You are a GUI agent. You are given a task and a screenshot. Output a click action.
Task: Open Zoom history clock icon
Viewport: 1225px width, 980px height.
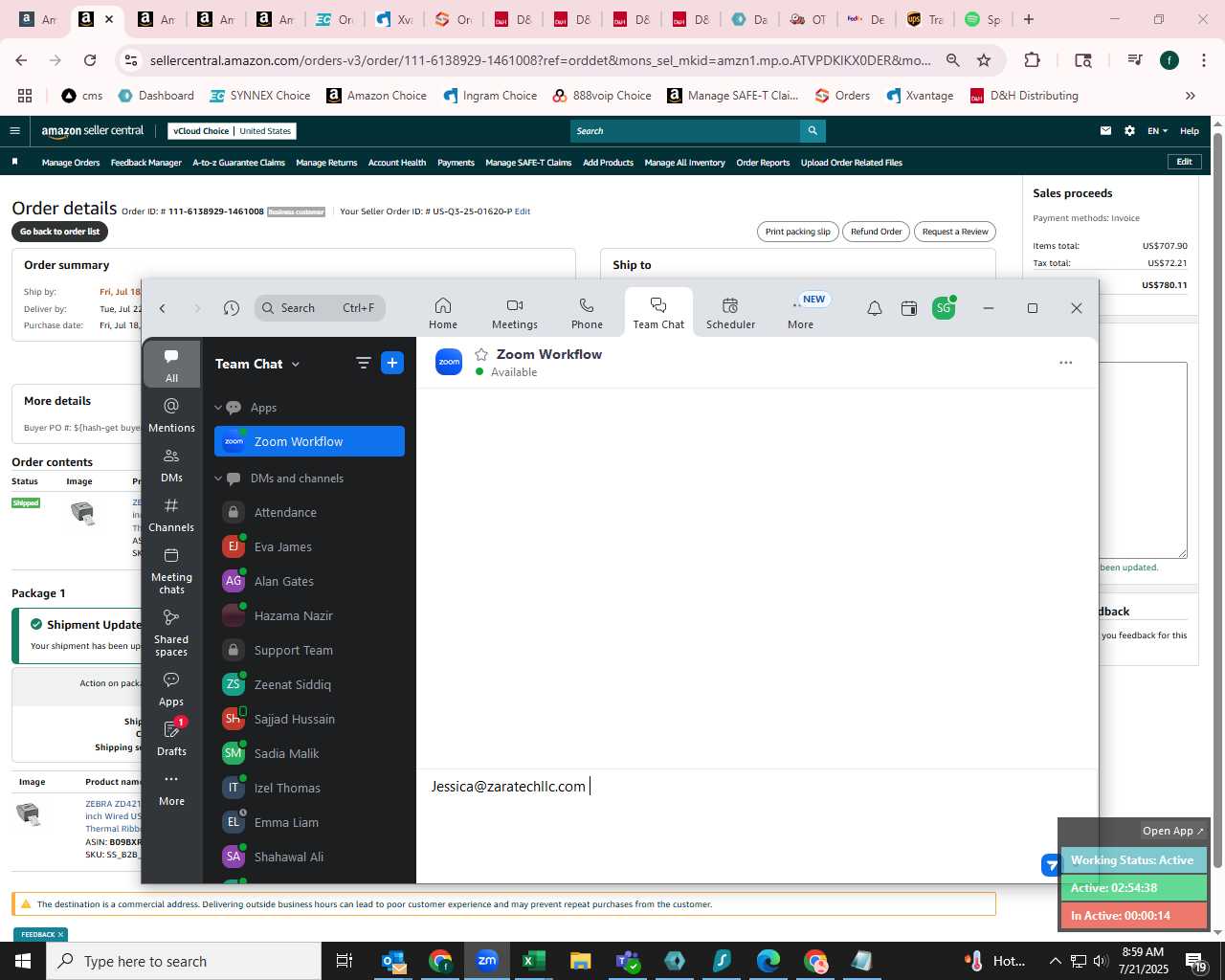point(232,308)
